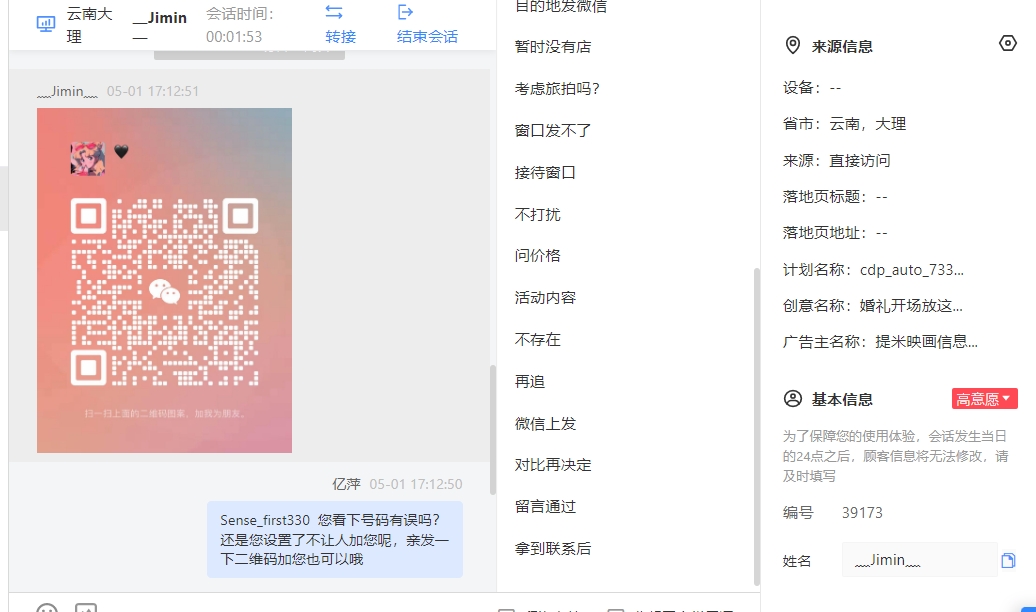Click the image upload icon below the chat
This screenshot has height=612, width=1036.
point(86,607)
